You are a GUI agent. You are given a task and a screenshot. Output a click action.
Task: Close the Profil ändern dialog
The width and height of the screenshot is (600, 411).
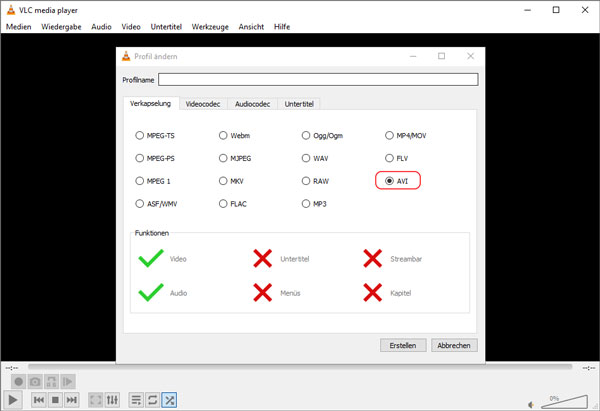click(x=471, y=56)
